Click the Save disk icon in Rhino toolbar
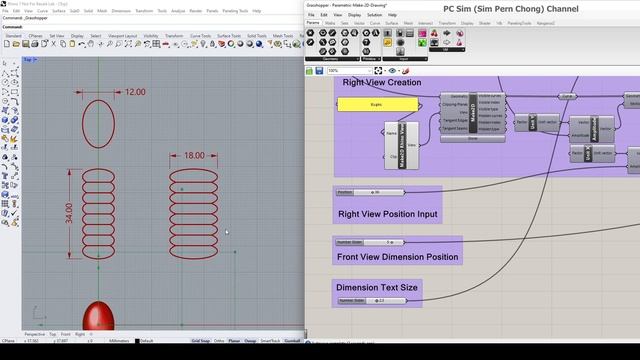640x360 pixels. click(x=25, y=44)
